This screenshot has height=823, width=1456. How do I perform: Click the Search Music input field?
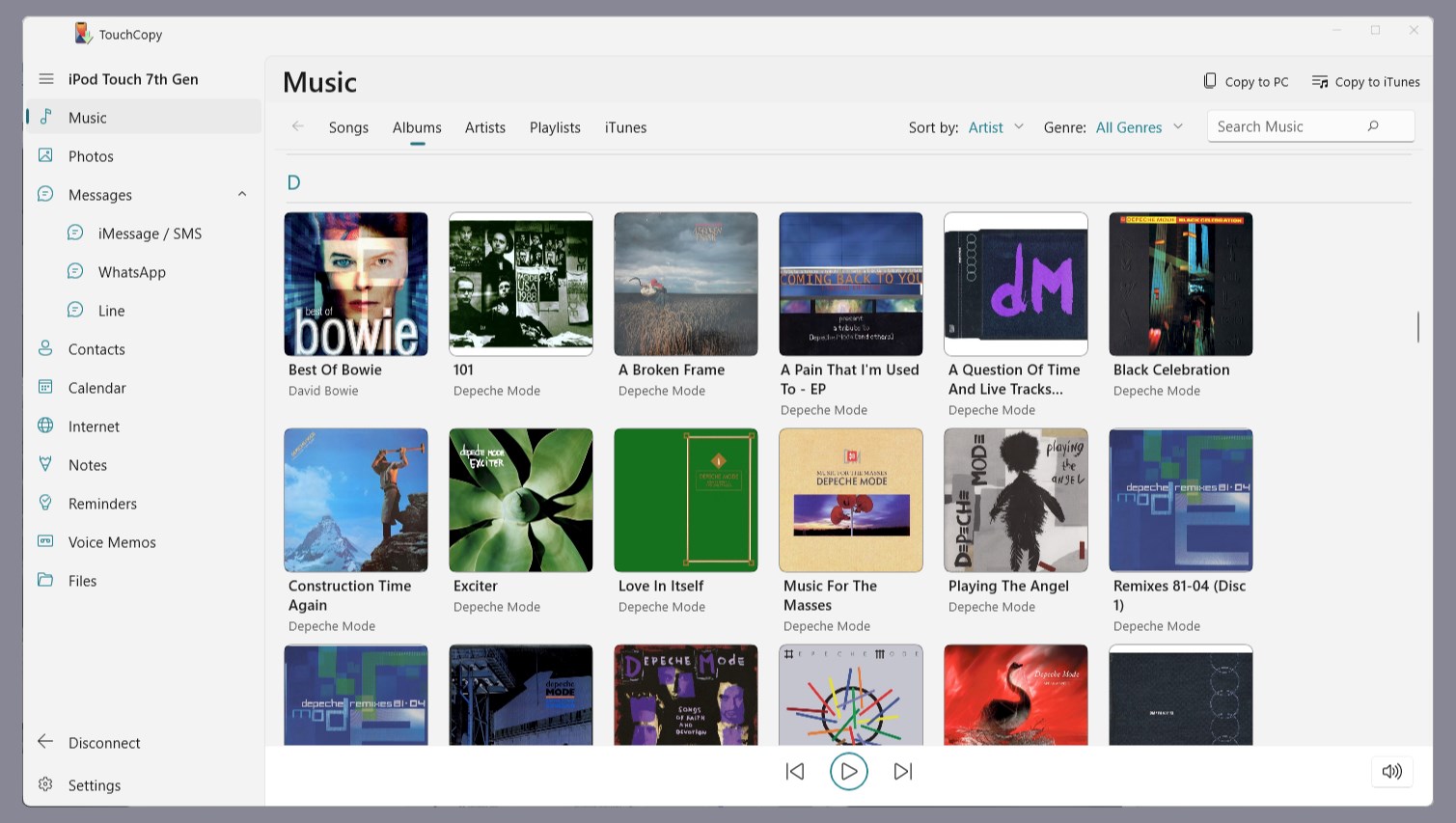(x=1310, y=126)
